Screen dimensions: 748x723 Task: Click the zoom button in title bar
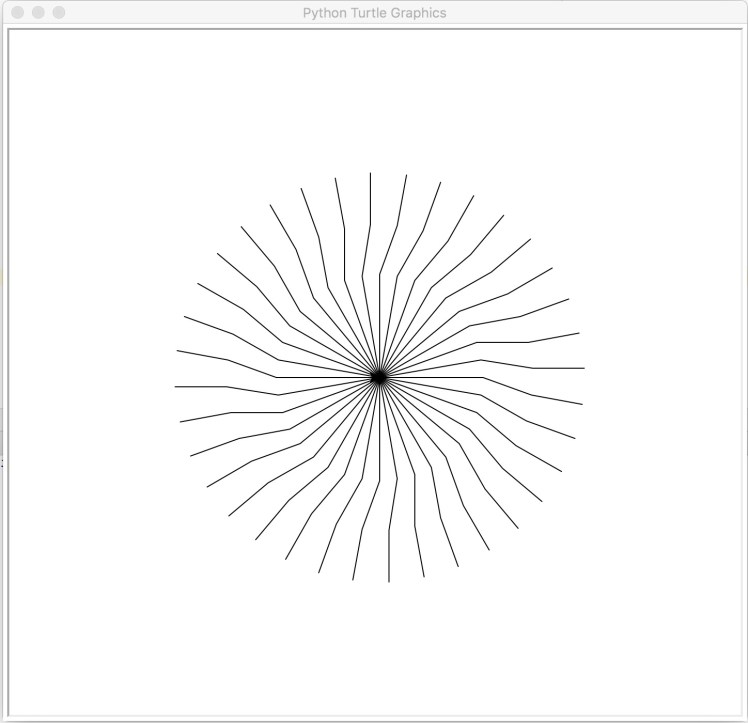click(x=58, y=13)
